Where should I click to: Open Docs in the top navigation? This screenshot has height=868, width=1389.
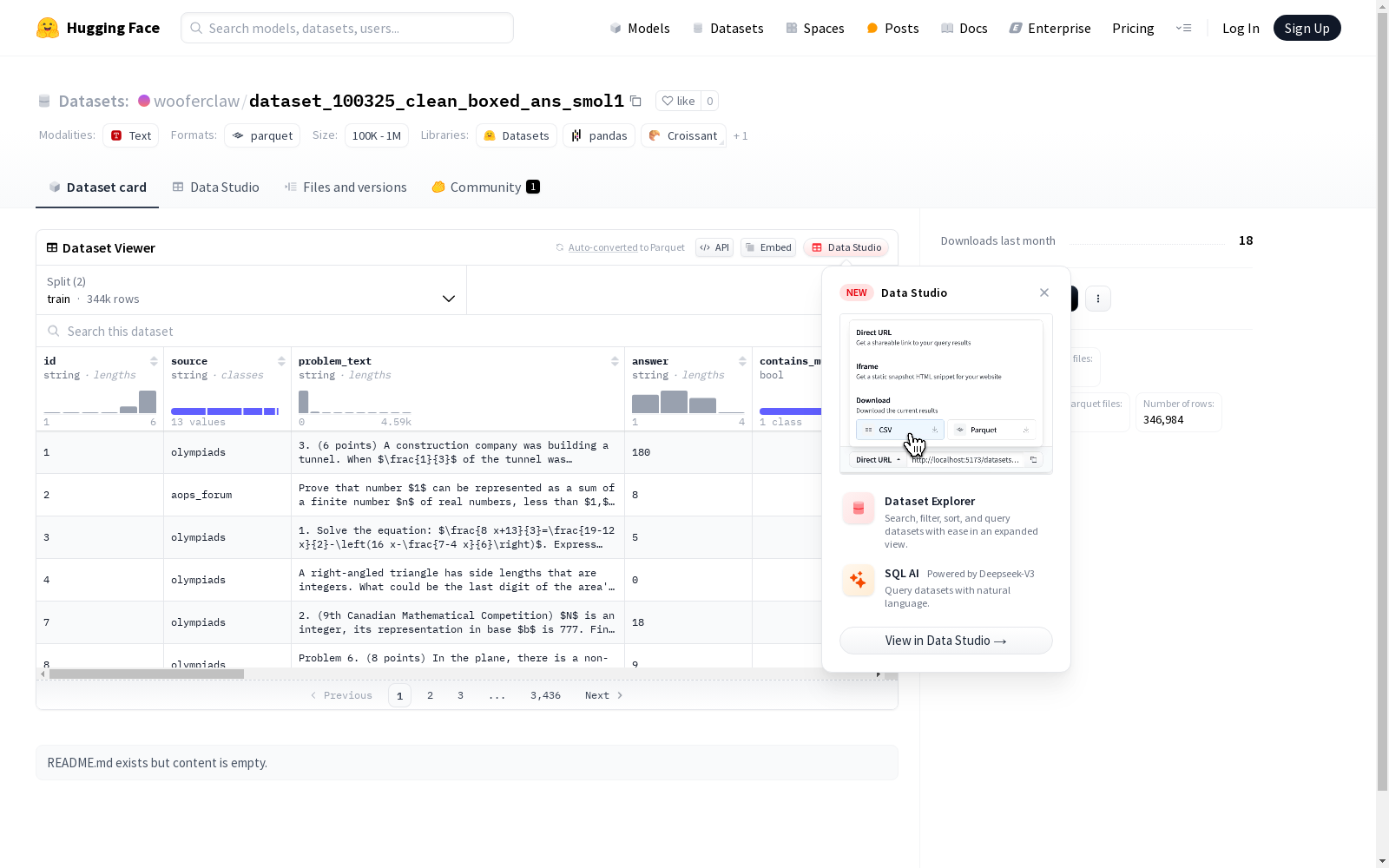(964, 28)
